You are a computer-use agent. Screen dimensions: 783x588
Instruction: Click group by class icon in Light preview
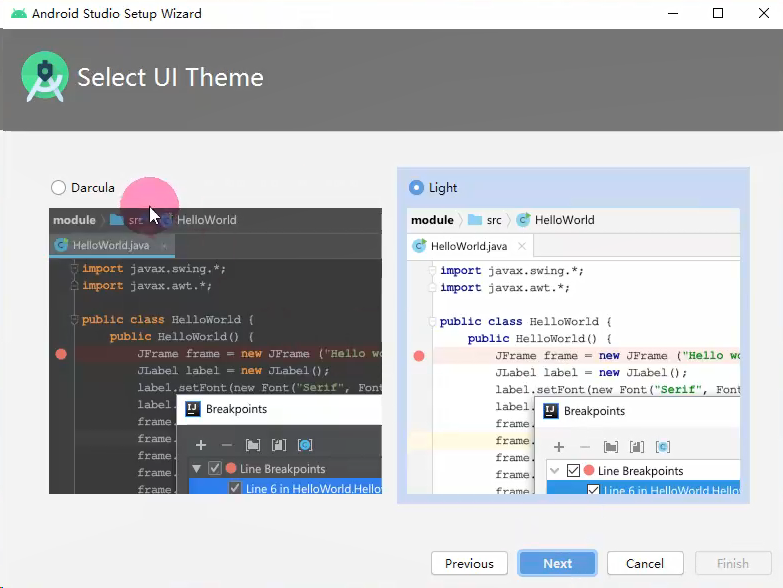coord(663,447)
